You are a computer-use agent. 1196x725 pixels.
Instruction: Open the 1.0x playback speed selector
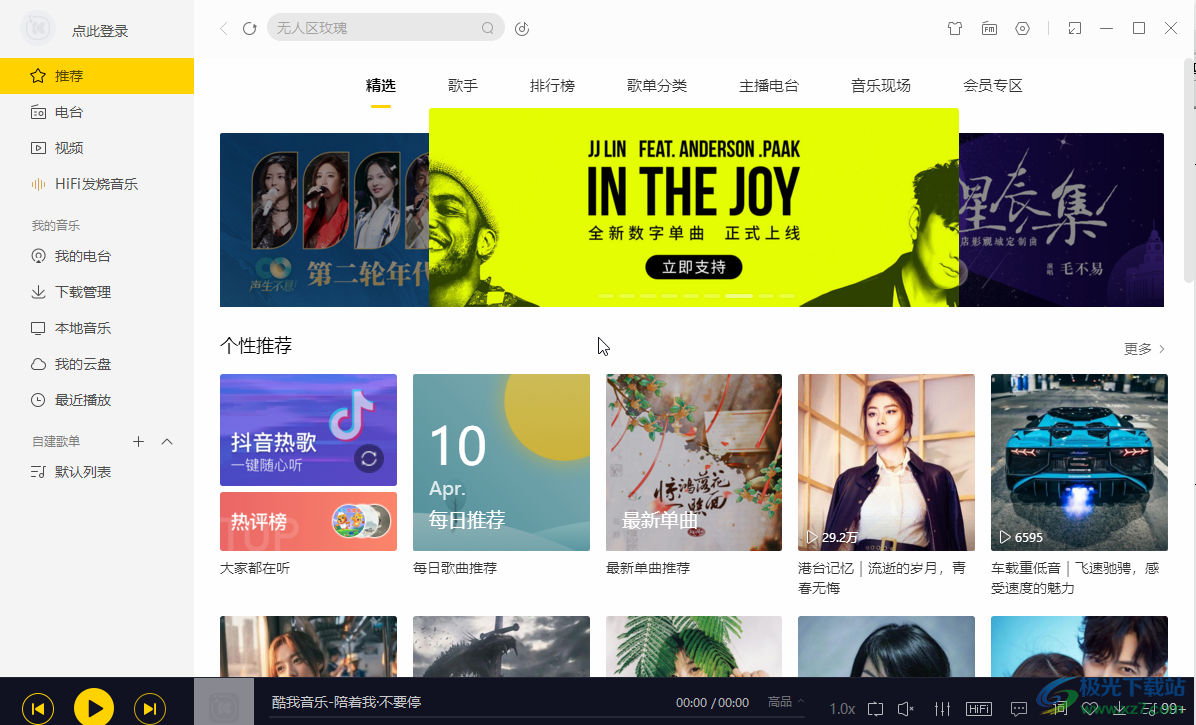[x=842, y=708]
